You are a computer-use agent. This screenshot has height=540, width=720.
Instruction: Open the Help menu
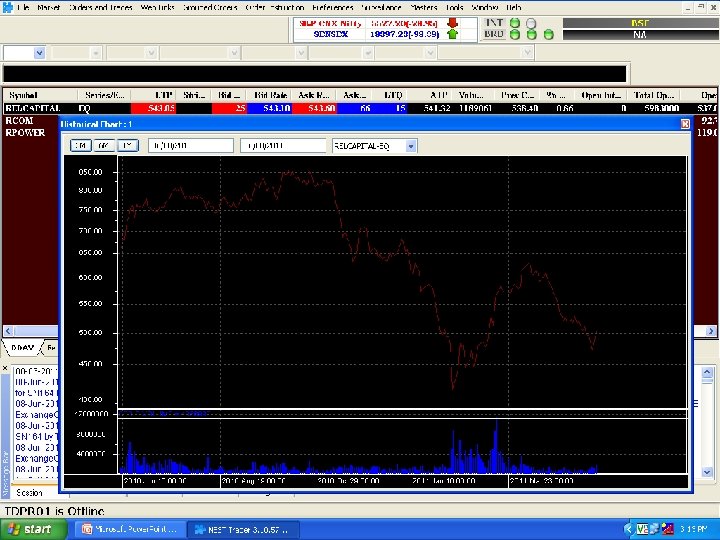513,7
